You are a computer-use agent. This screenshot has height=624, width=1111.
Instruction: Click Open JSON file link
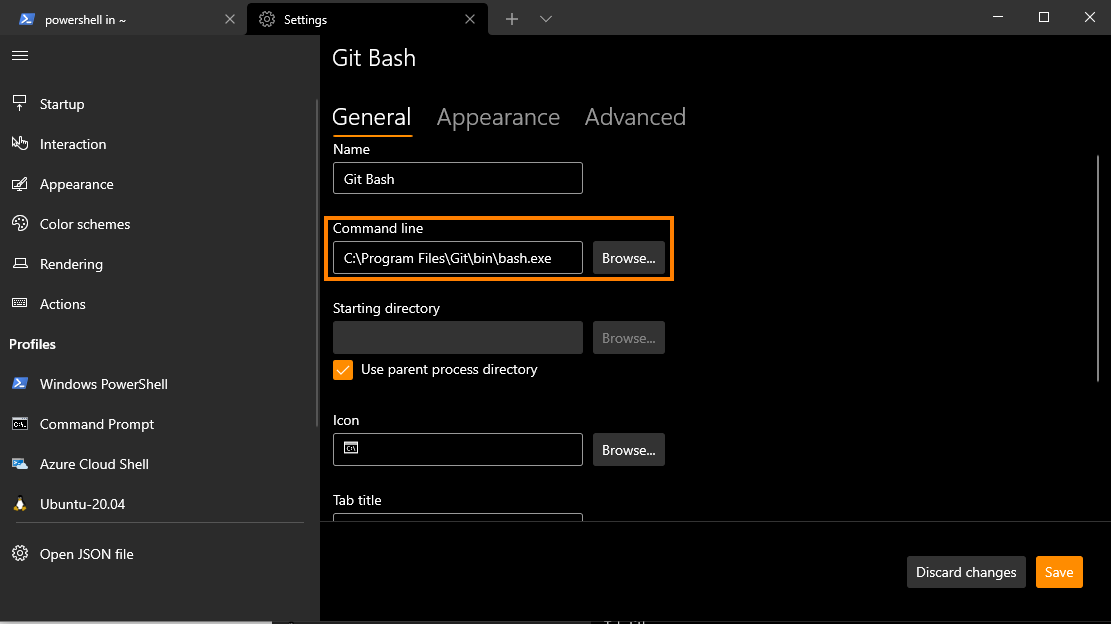[x=86, y=554]
